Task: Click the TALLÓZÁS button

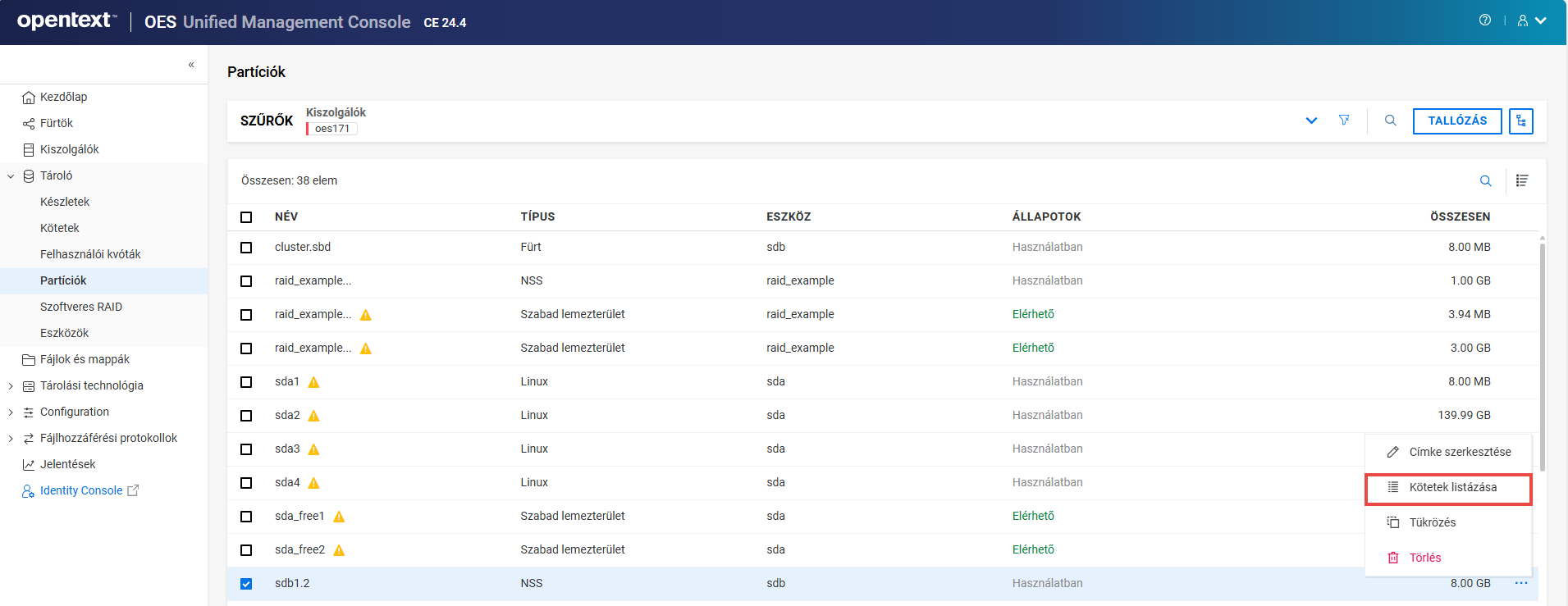Action: pyautogui.click(x=1456, y=121)
